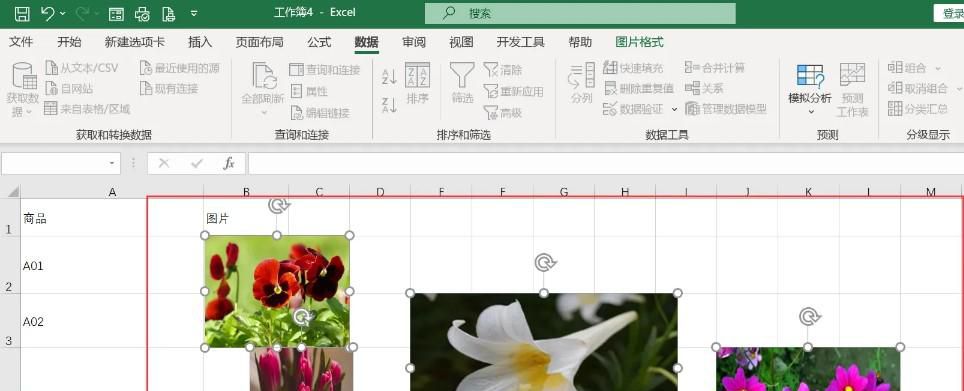964x391 pixels.
Task: Click the 重新应用 filter button
Action: click(x=513, y=91)
